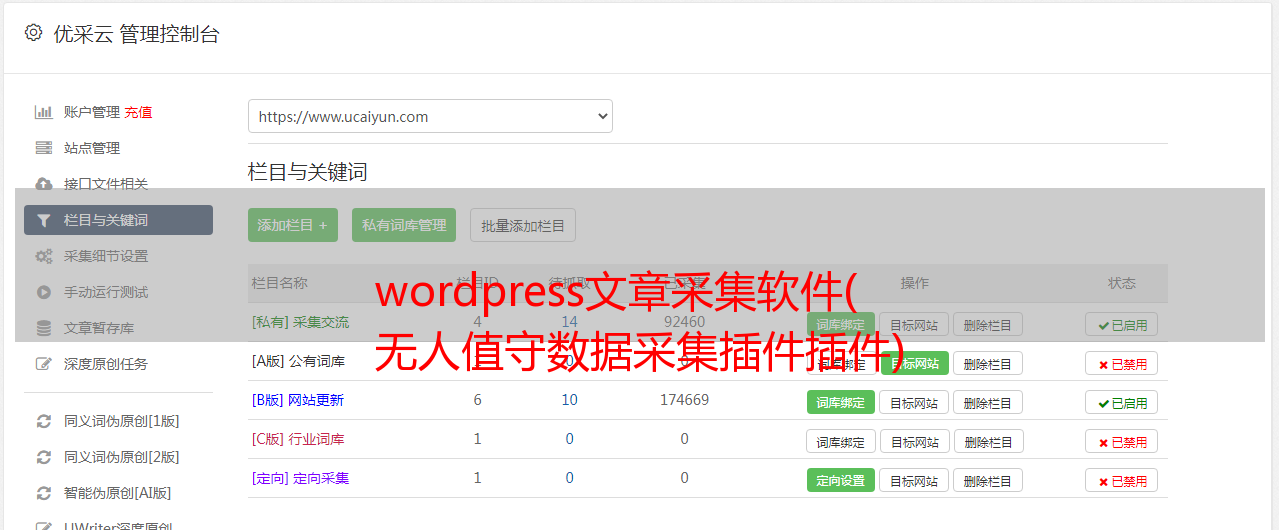The image size is (1279, 530).
Task: Click the 状态 column header
Action: [x=1122, y=283]
